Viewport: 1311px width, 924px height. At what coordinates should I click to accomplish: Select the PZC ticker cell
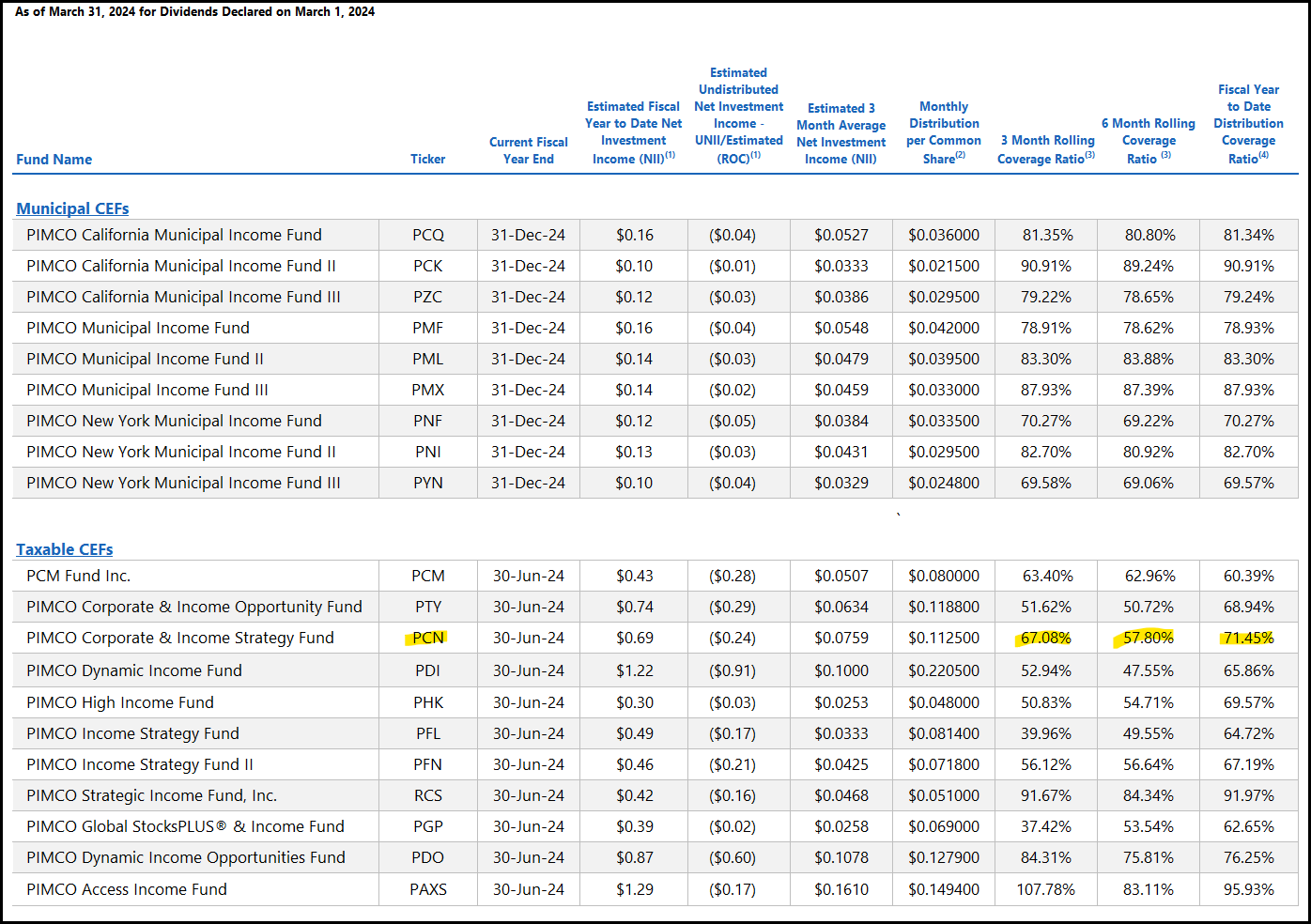coord(428,297)
